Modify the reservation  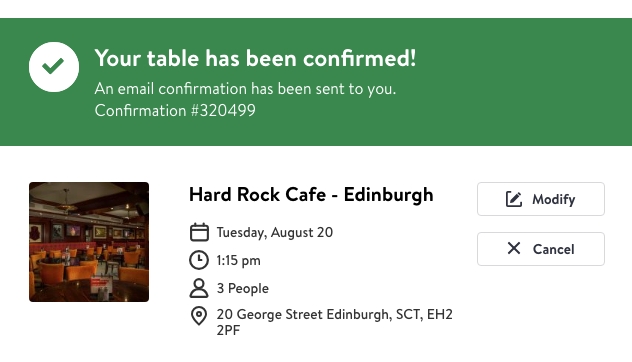pyautogui.click(x=541, y=199)
